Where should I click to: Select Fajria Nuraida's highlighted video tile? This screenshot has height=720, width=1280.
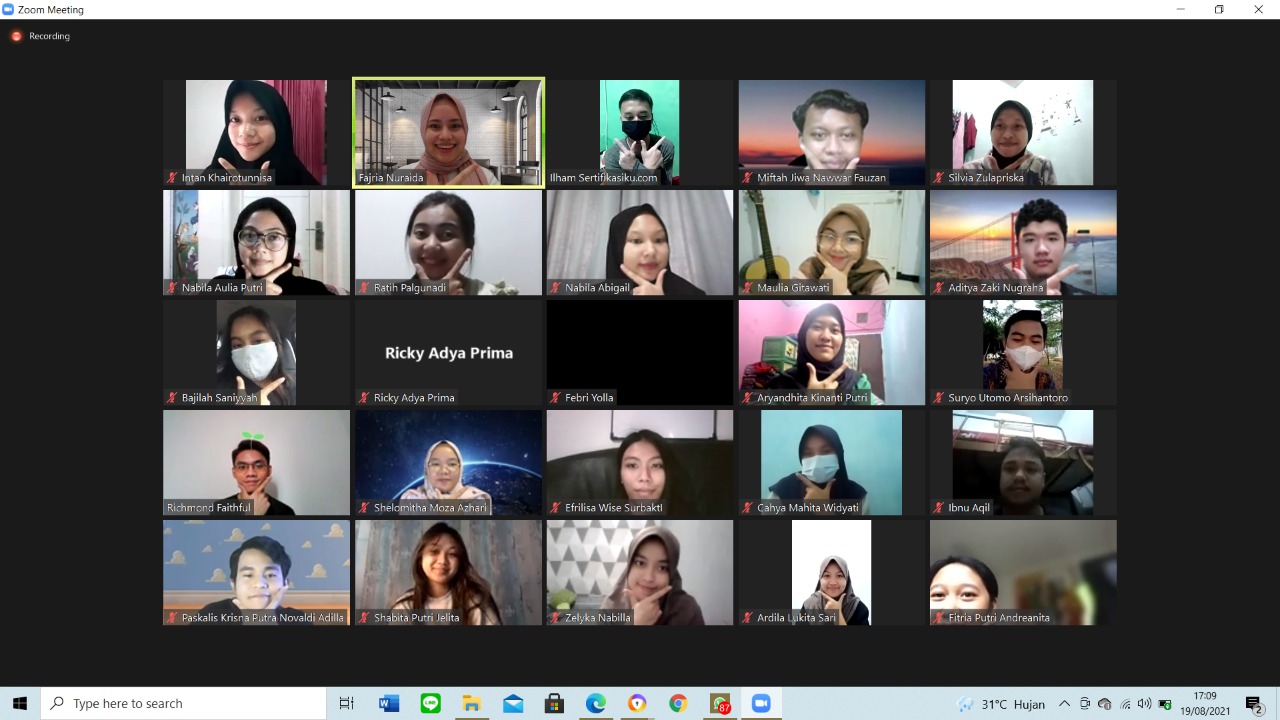(448, 132)
